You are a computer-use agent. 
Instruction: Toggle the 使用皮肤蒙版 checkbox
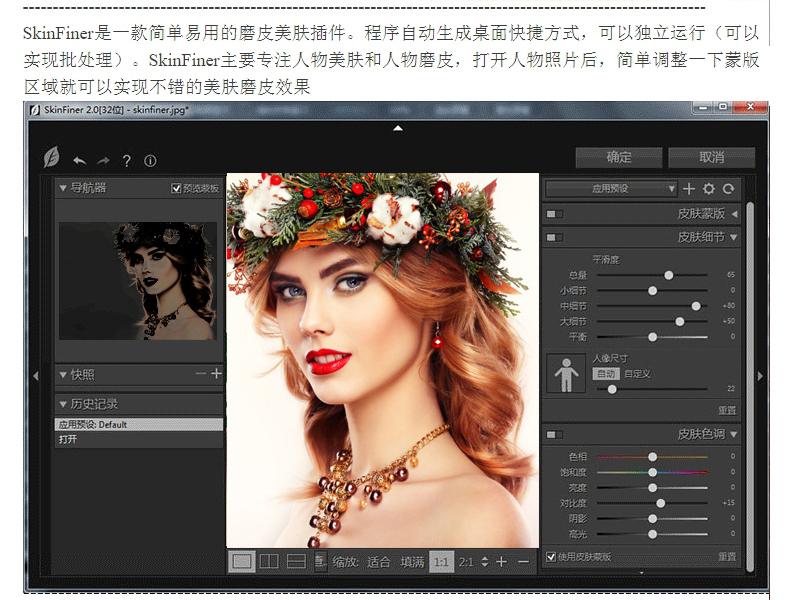click(551, 557)
